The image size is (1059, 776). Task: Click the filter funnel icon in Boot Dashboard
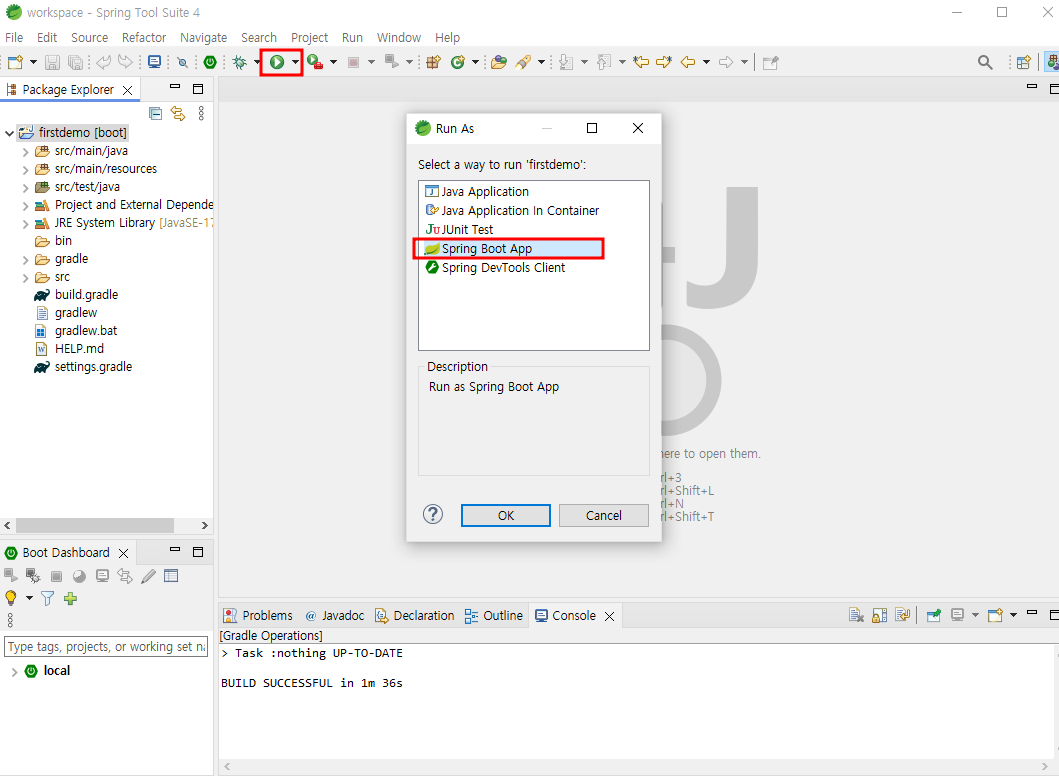click(47, 598)
